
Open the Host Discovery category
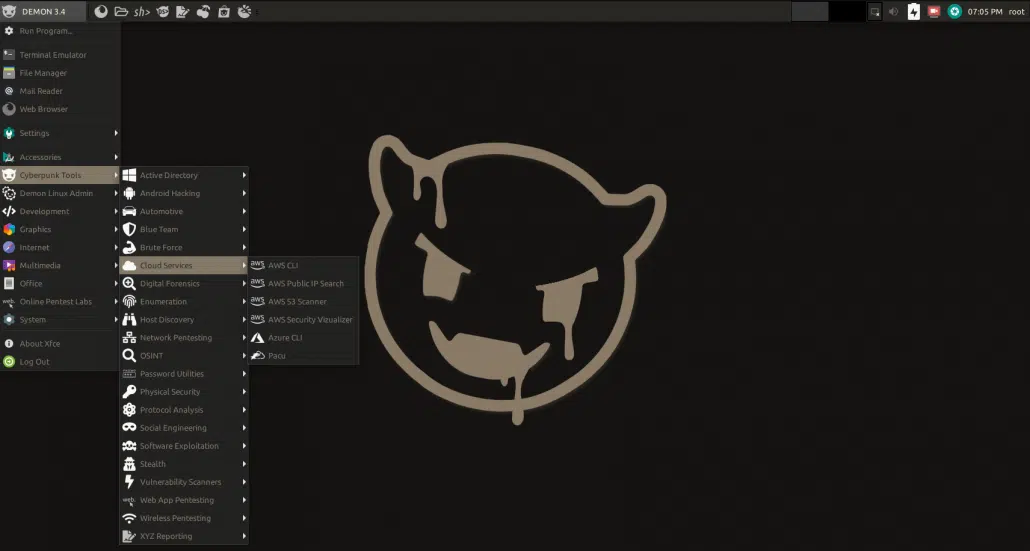pyautogui.click(x=184, y=319)
